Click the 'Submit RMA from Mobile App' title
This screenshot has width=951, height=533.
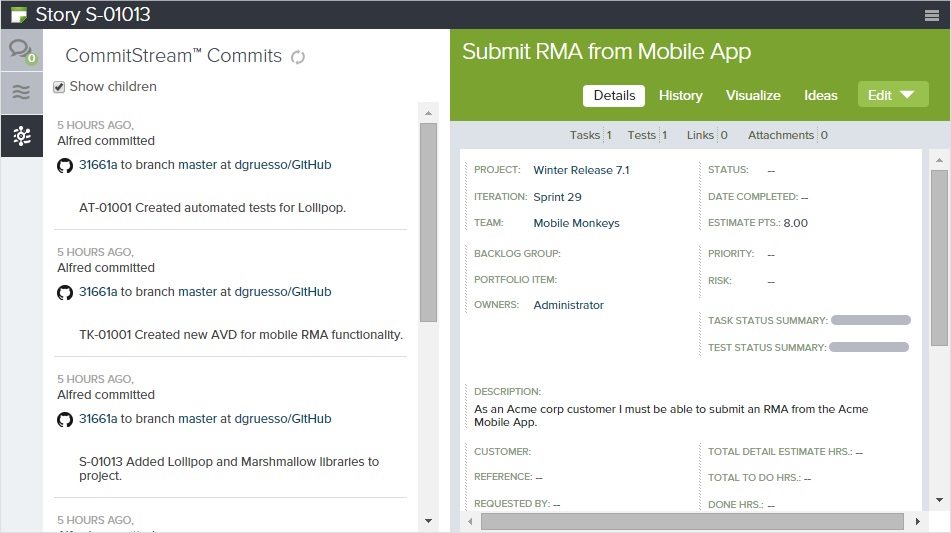607,52
